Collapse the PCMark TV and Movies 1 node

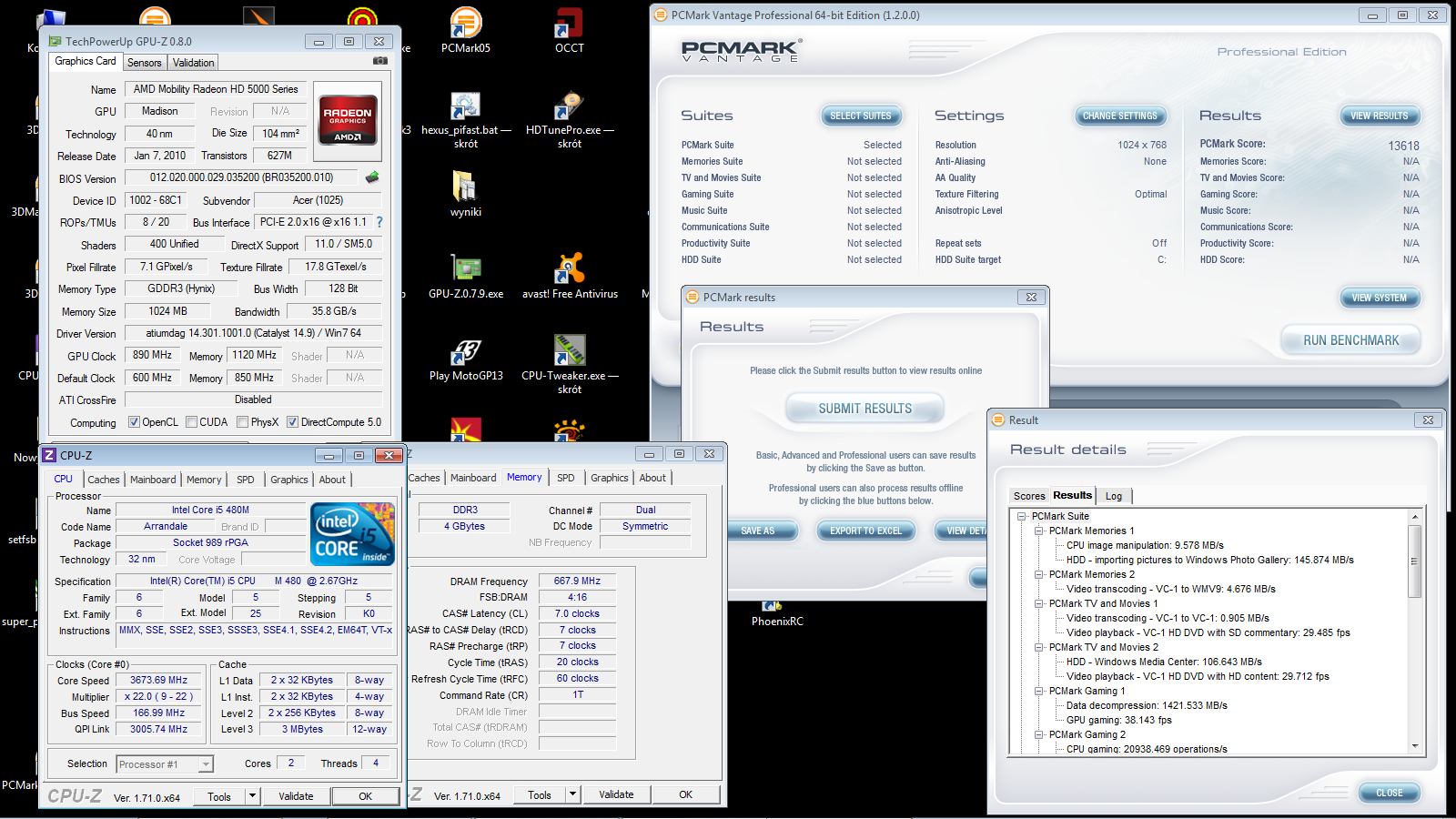pos(1039,603)
